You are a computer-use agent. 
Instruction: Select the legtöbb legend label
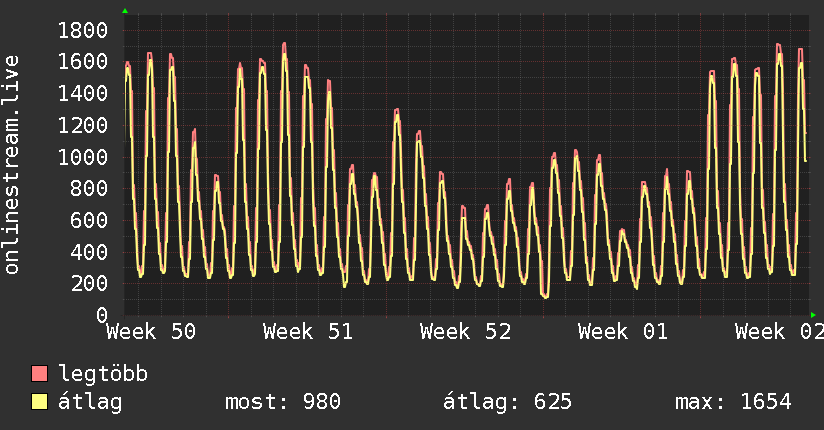103,374
